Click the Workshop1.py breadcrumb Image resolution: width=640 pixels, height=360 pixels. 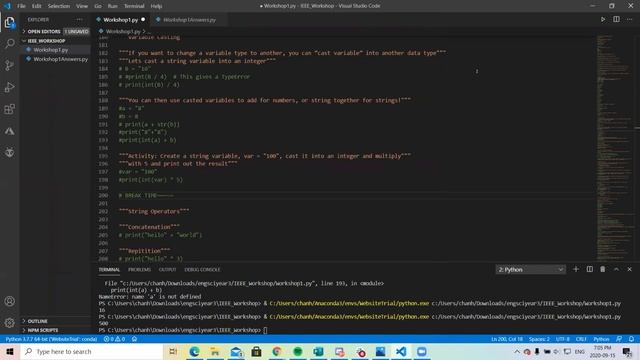pos(123,31)
